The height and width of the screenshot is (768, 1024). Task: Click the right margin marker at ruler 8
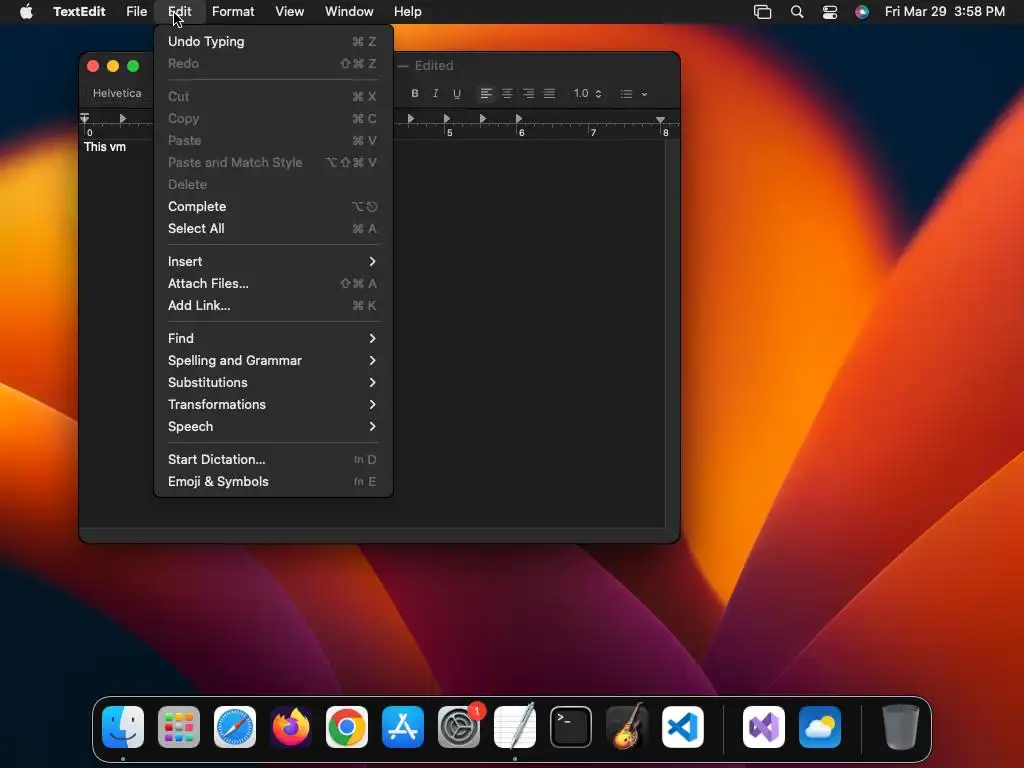point(660,120)
